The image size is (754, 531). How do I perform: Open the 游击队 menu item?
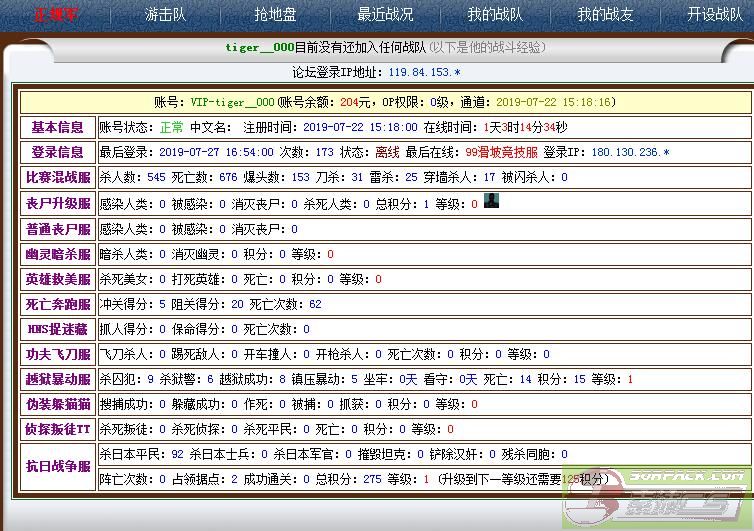165,15
